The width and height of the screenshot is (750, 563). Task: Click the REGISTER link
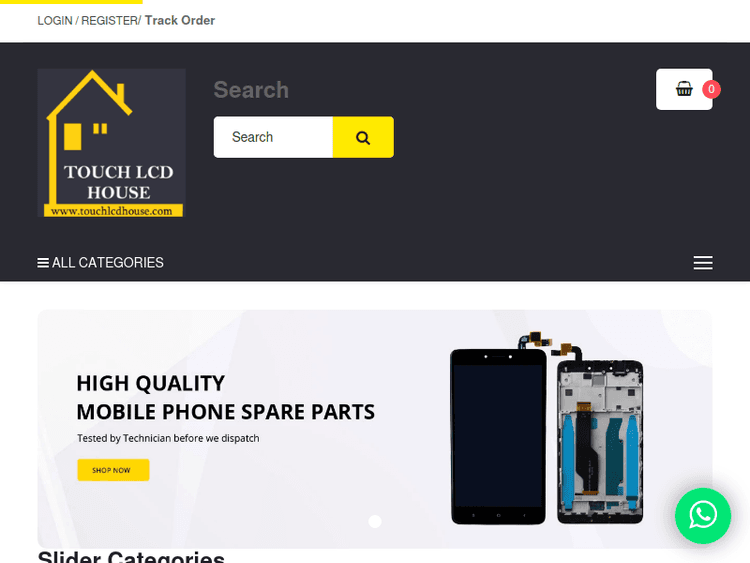point(110,21)
